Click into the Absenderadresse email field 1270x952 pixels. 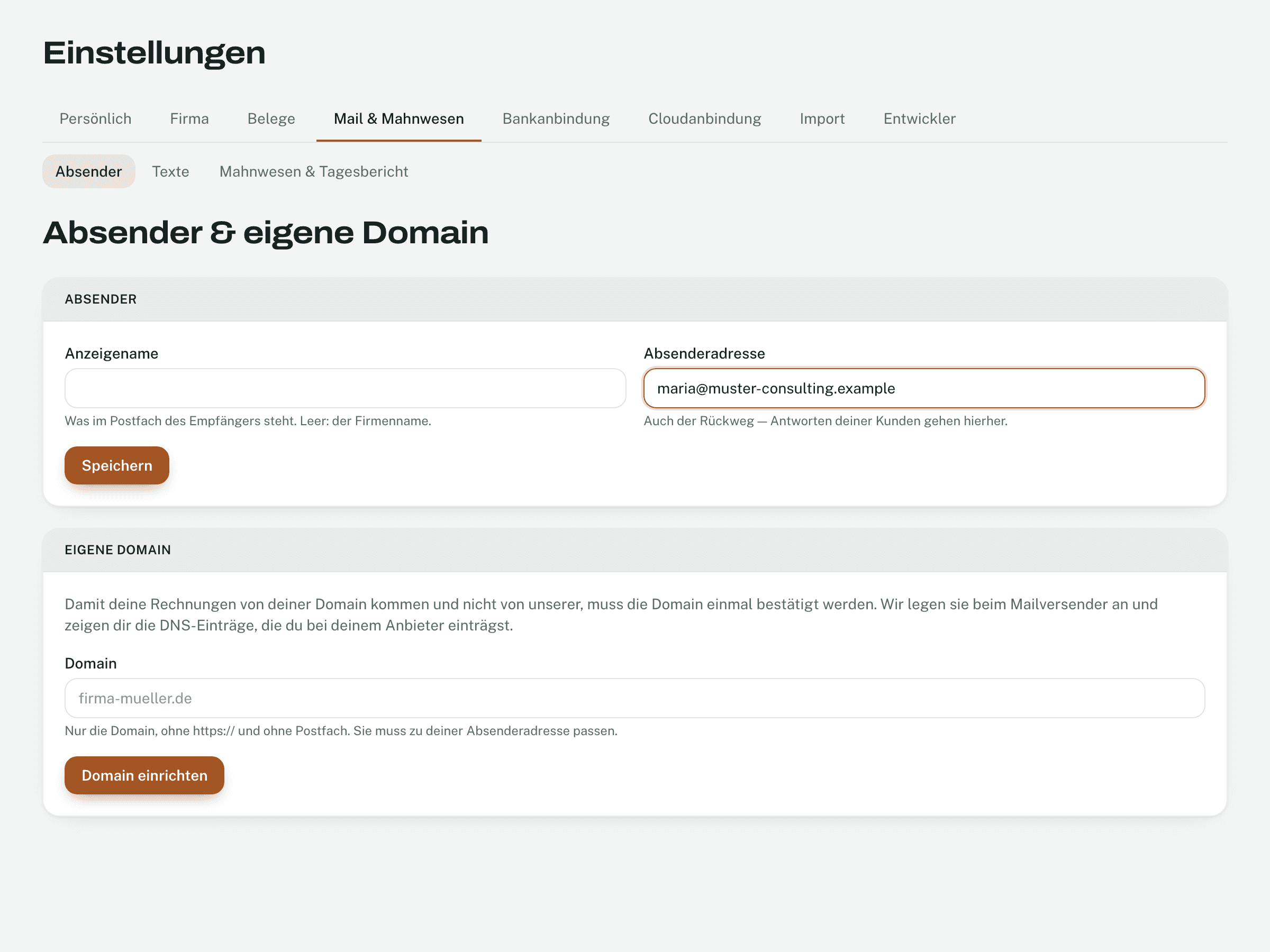pyautogui.click(x=924, y=389)
